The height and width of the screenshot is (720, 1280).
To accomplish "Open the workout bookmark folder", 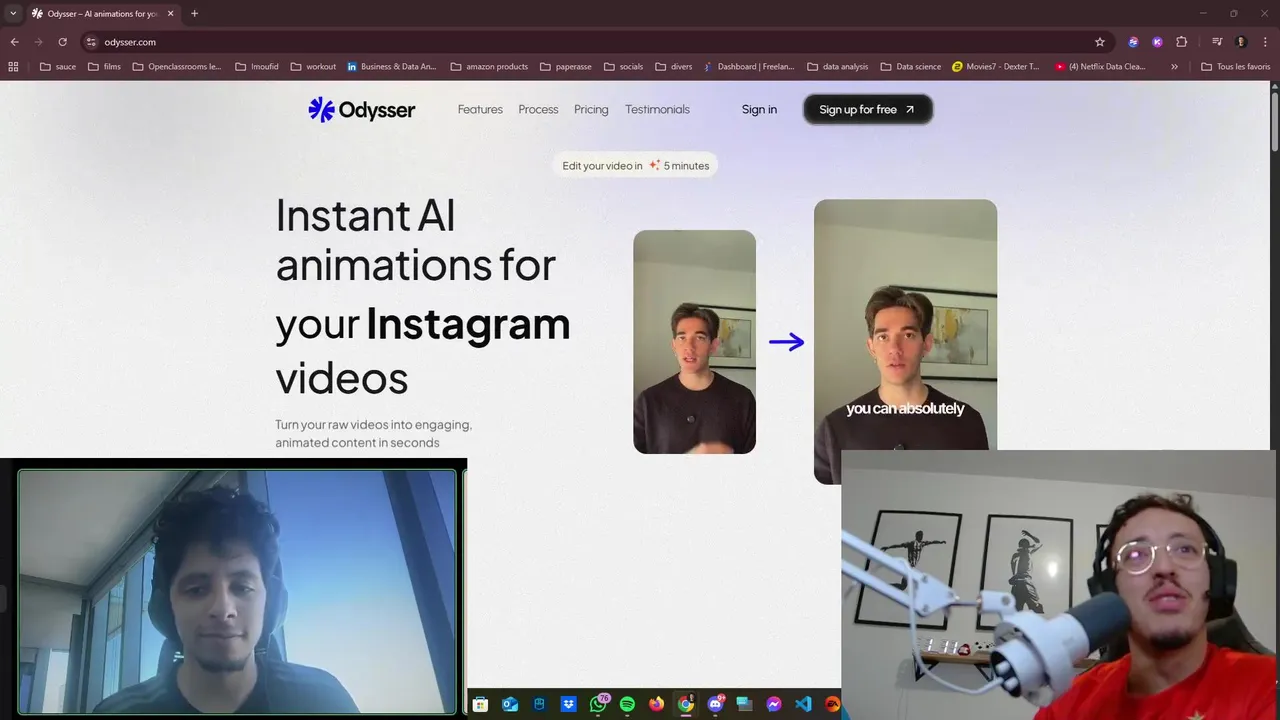I will (313, 67).
